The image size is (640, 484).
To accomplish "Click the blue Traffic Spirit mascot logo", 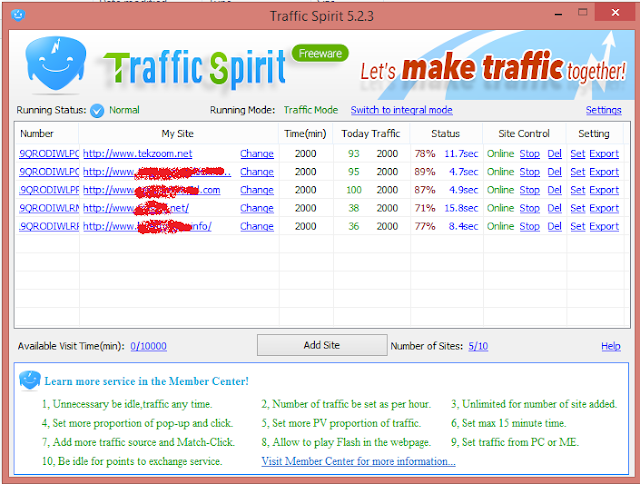I will point(56,63).
